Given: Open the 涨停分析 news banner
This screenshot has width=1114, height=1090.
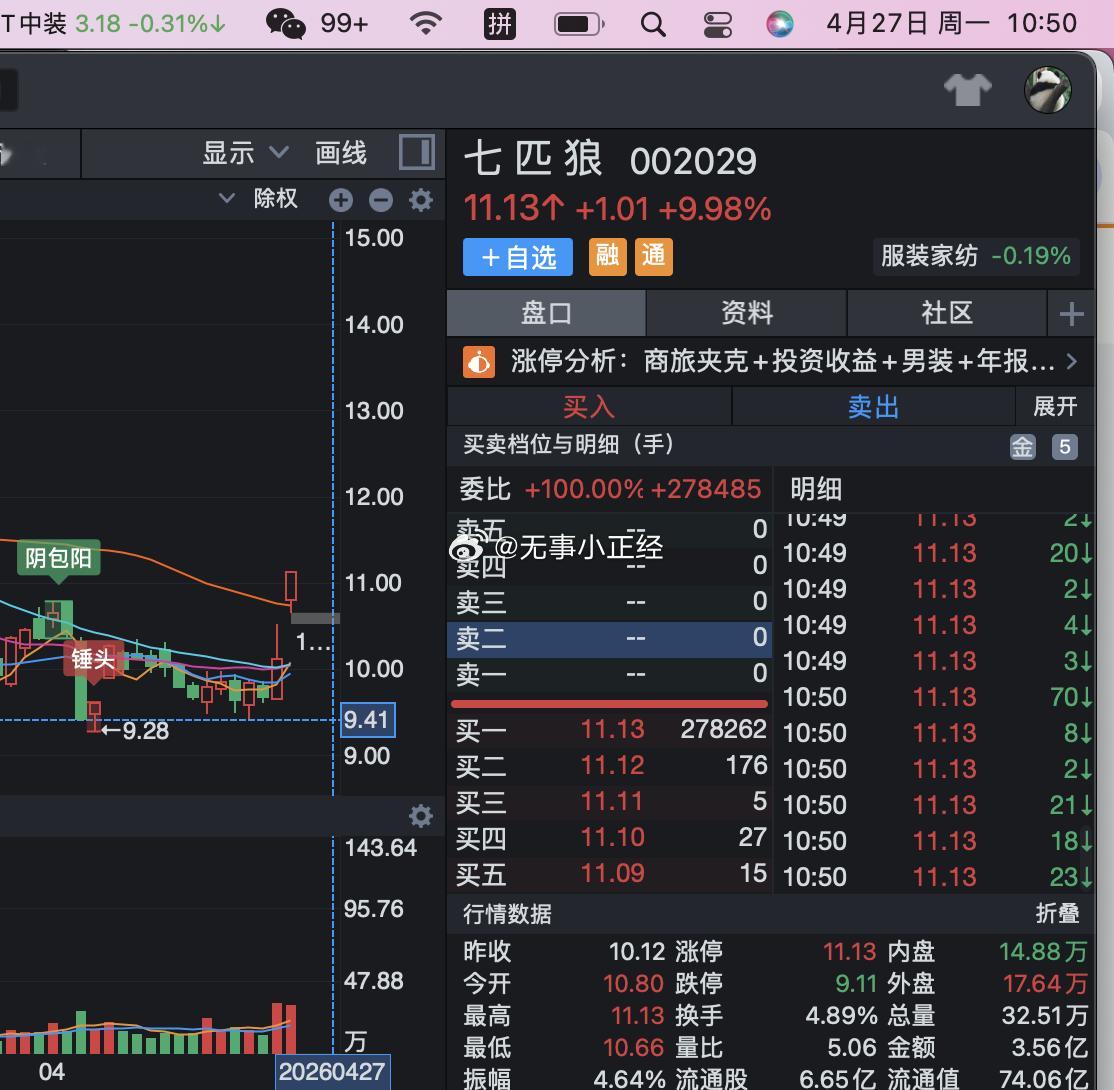Looking at the screenshot, I should tap(770, 362).
